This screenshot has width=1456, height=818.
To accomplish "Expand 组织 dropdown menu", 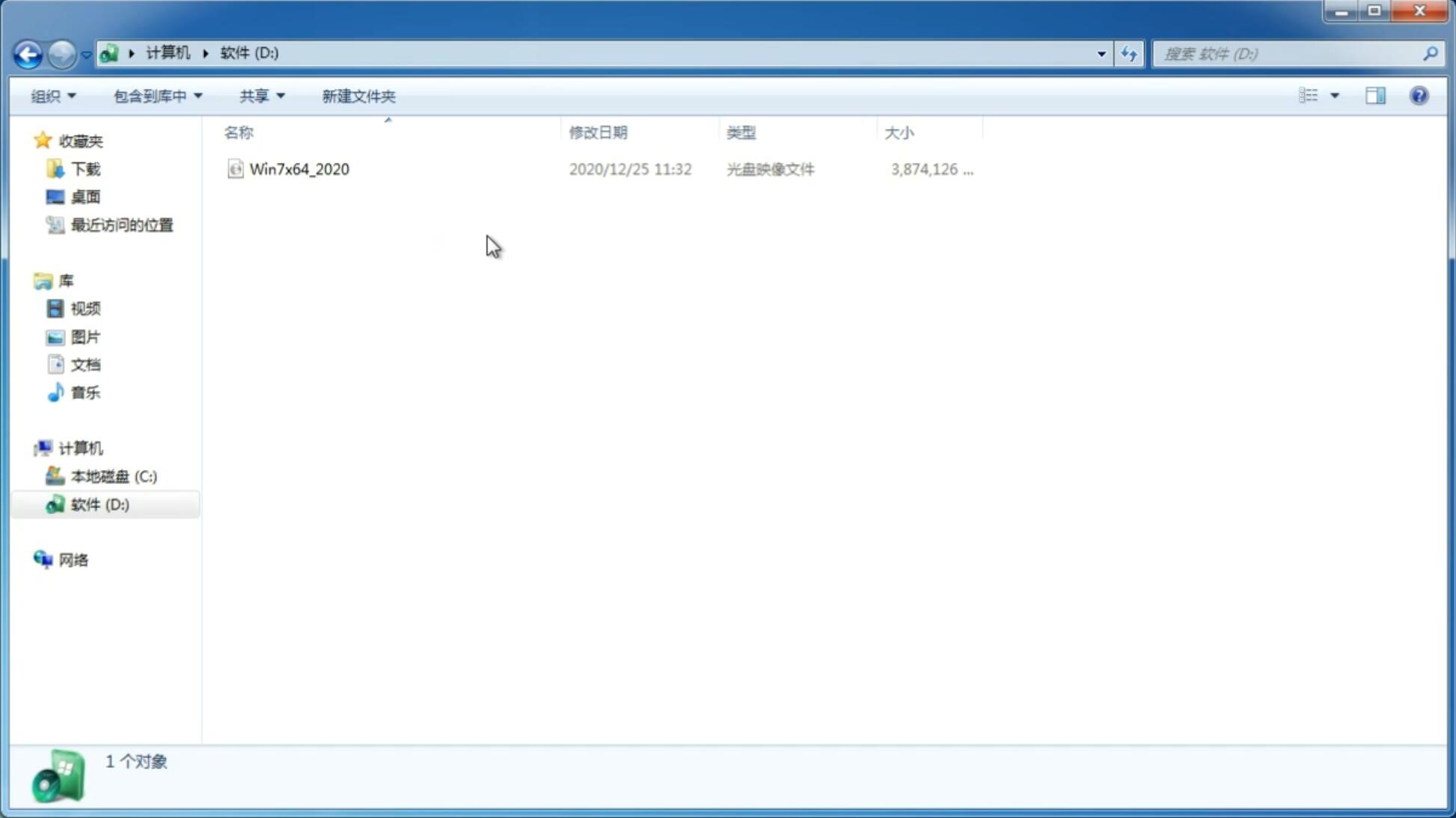I will pyautogui.click(x=53, y=95).
